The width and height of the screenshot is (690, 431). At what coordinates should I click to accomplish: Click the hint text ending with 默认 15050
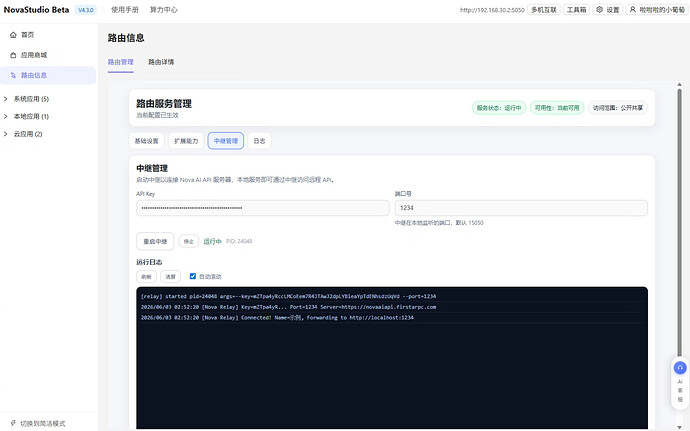(439, 223)
